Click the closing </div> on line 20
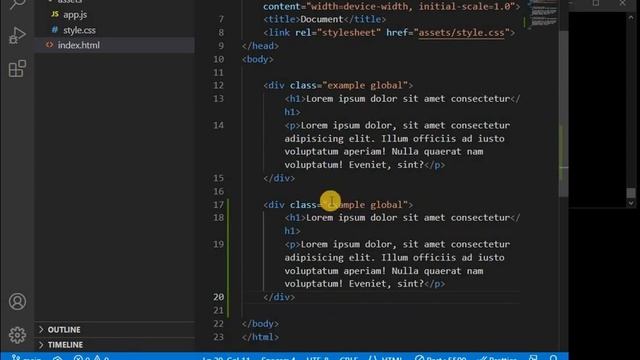Viewport: 640px width, 360px height. click(279, 297)
